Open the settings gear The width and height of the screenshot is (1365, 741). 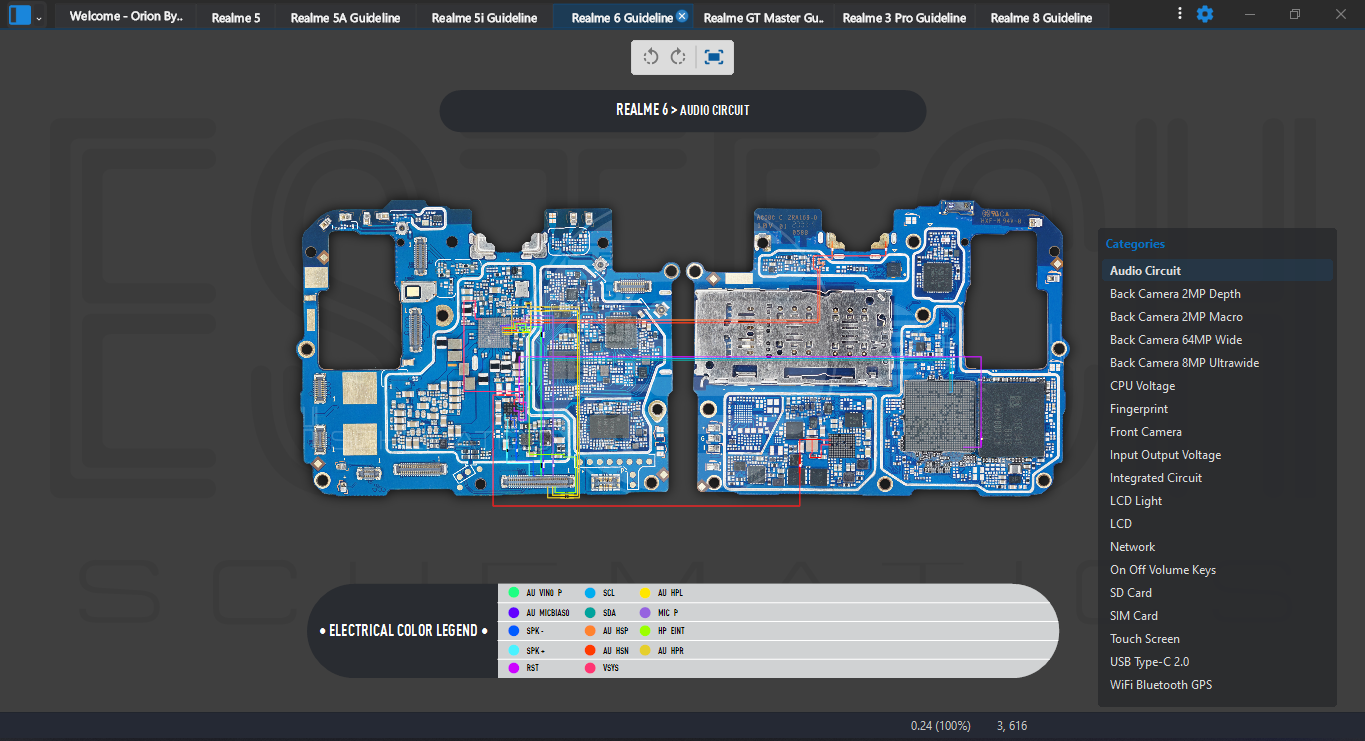(1205, 14)
